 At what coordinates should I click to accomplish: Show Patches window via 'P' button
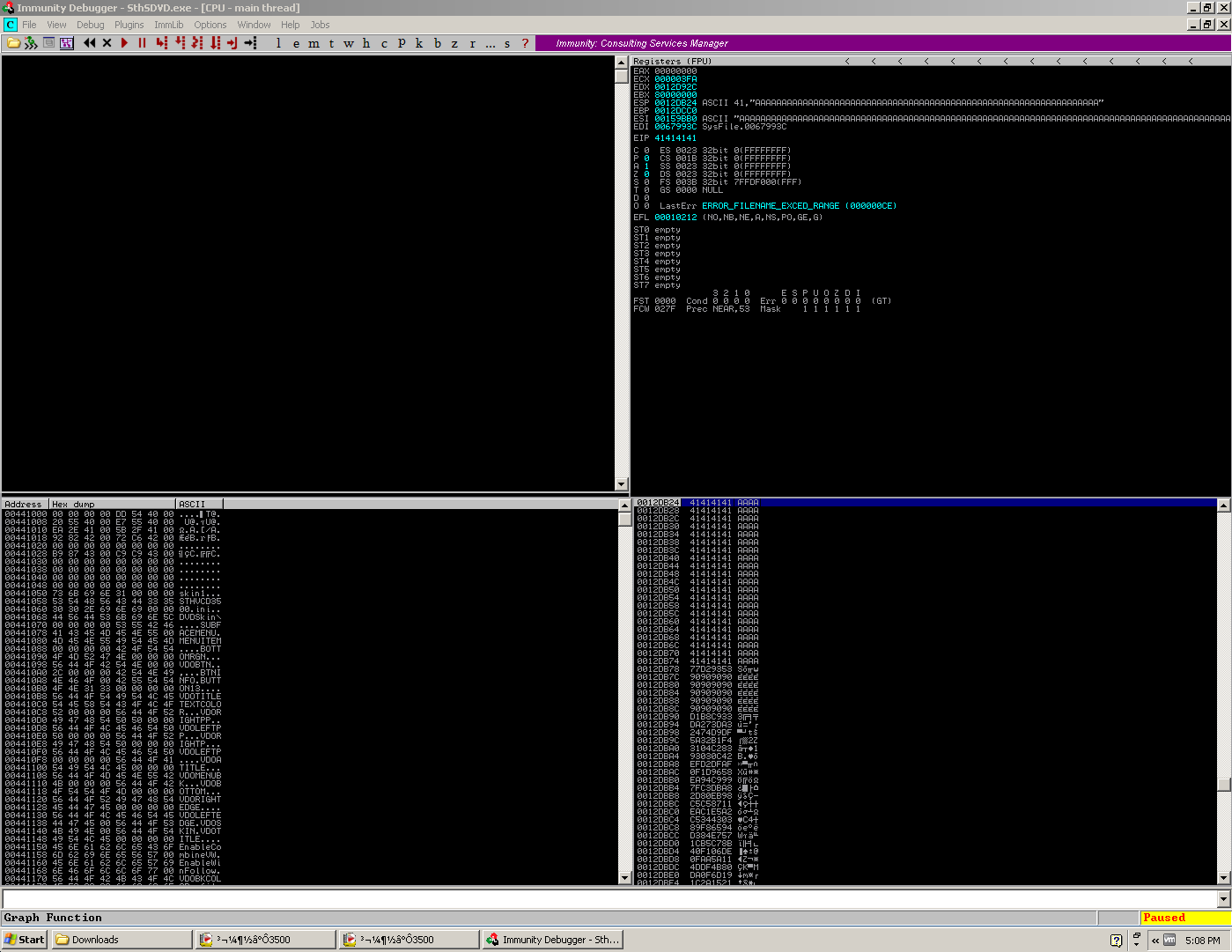402,42
